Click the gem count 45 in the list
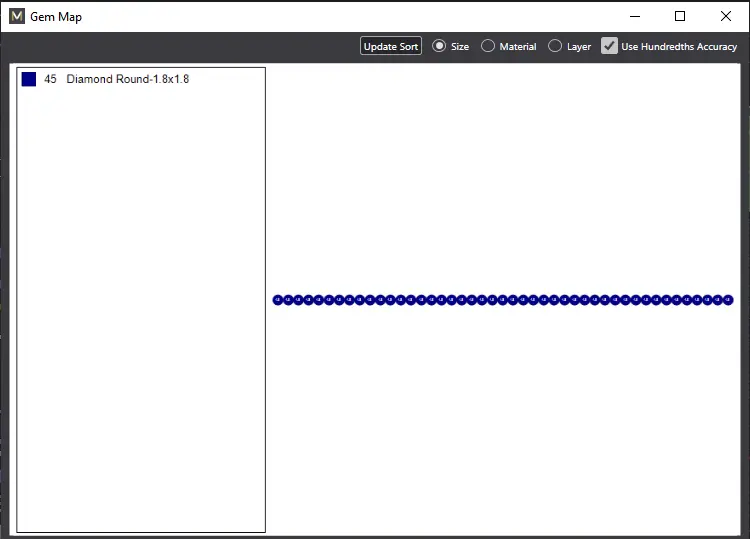Viewport: 750px width, 539px height. pyautogui.click(x=50, y=79)
